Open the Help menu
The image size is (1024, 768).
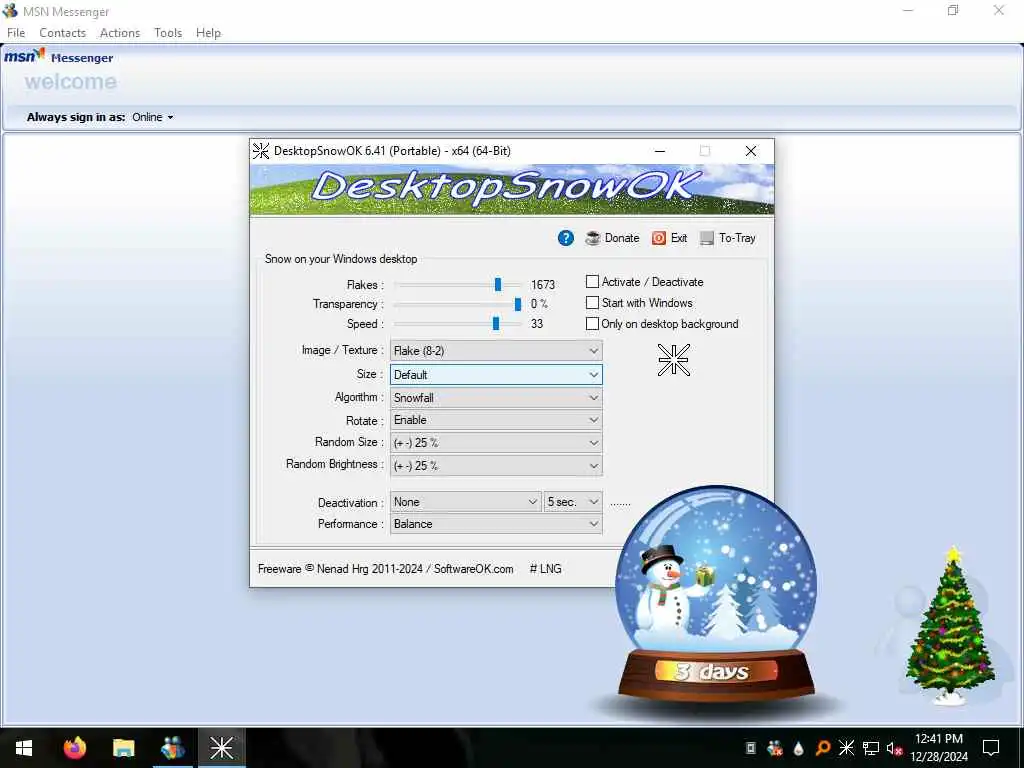[208, 33]
